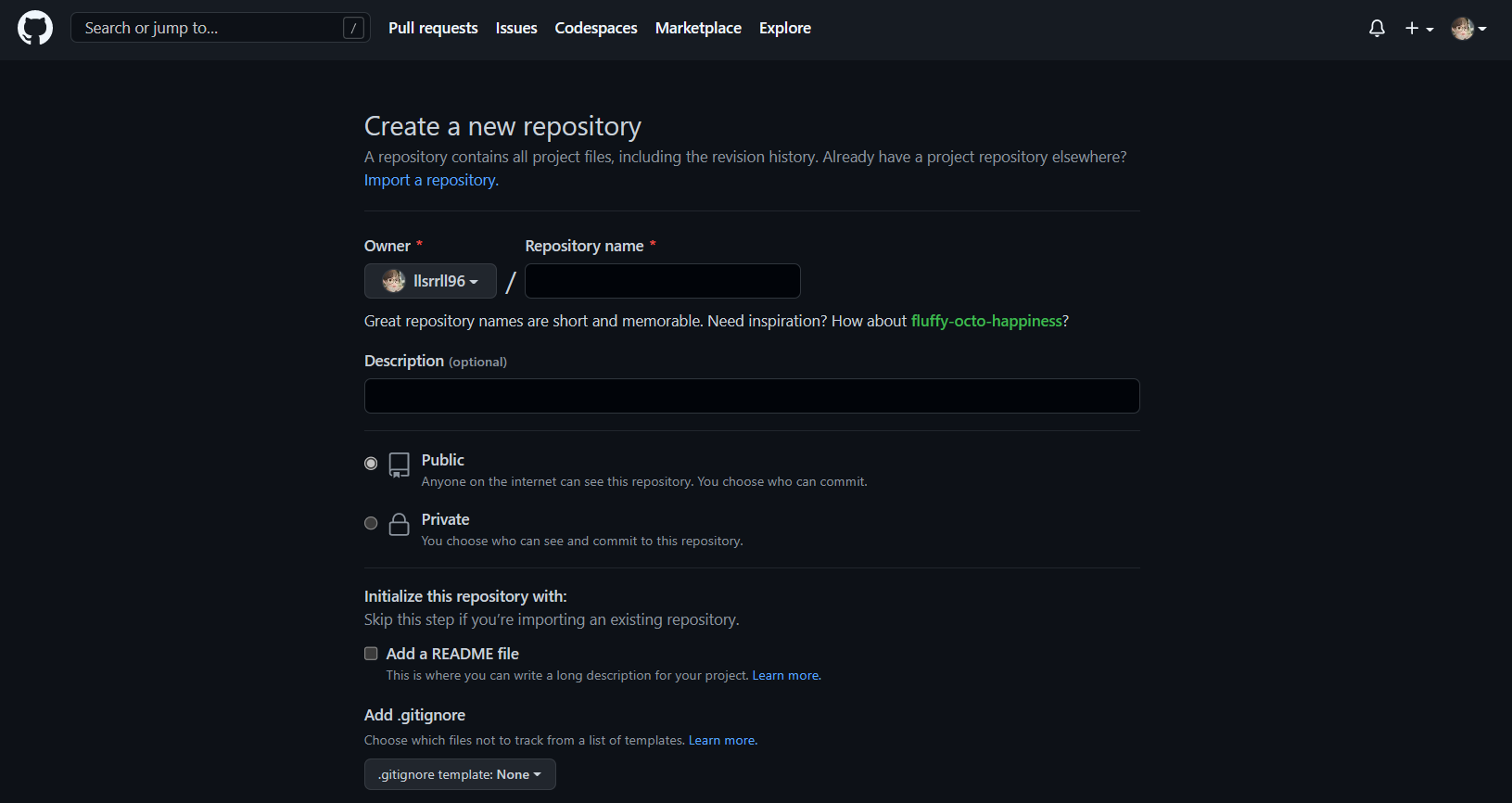Open the GitHub home logo
Image resolution: width=1512 pixels, height=803 pixels.
(x=35, y=28)
